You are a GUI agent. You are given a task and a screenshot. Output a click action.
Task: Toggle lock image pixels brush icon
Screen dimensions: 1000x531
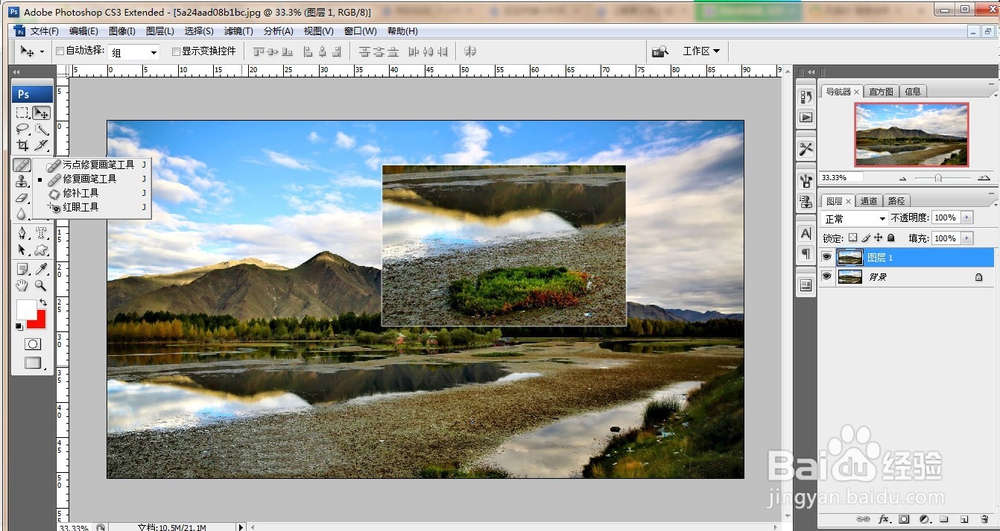click(866, 238)
